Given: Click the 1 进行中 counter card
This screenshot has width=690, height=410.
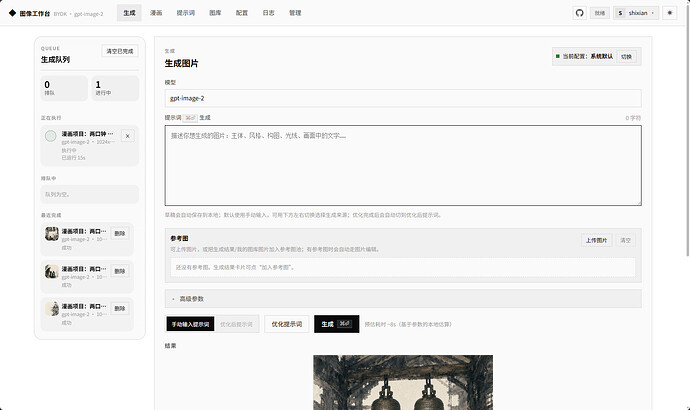Looking at the screenshot, I should tap(115, 88).
